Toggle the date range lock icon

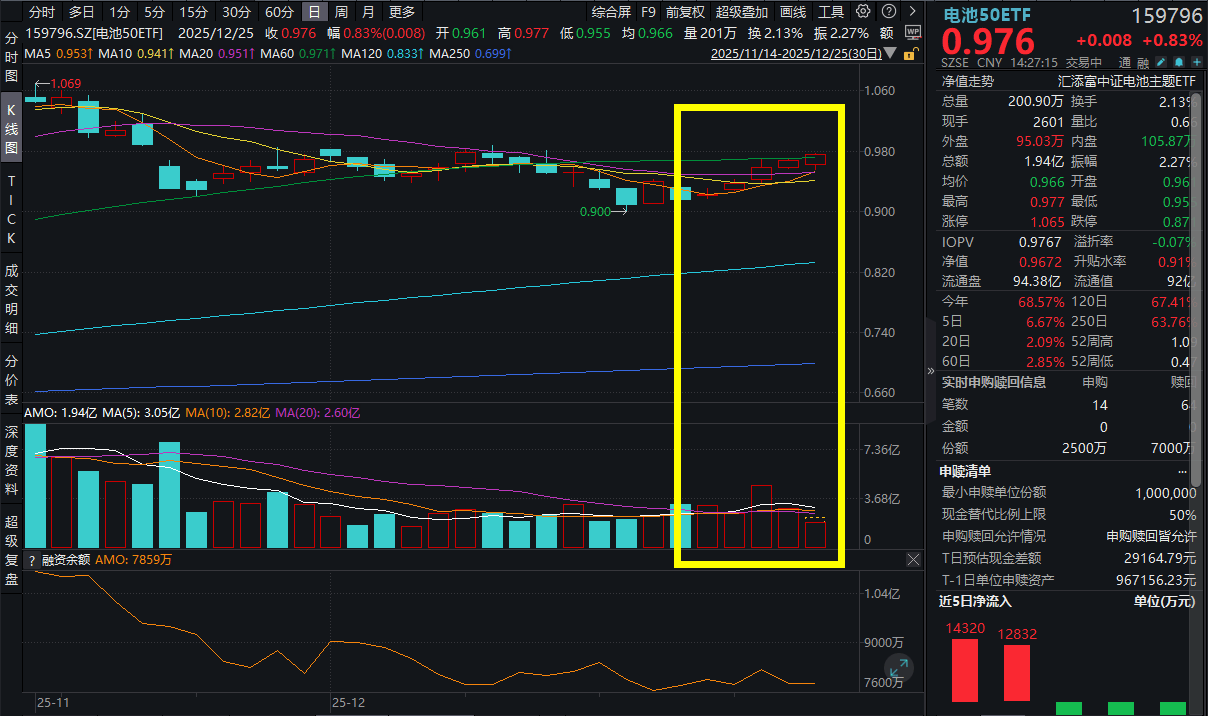(911, 53)
